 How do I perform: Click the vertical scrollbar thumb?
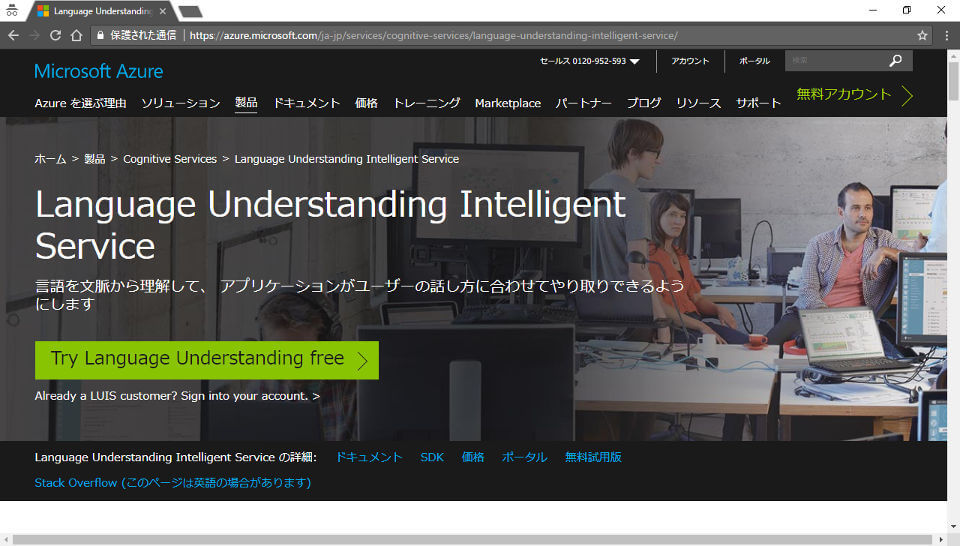953,81
